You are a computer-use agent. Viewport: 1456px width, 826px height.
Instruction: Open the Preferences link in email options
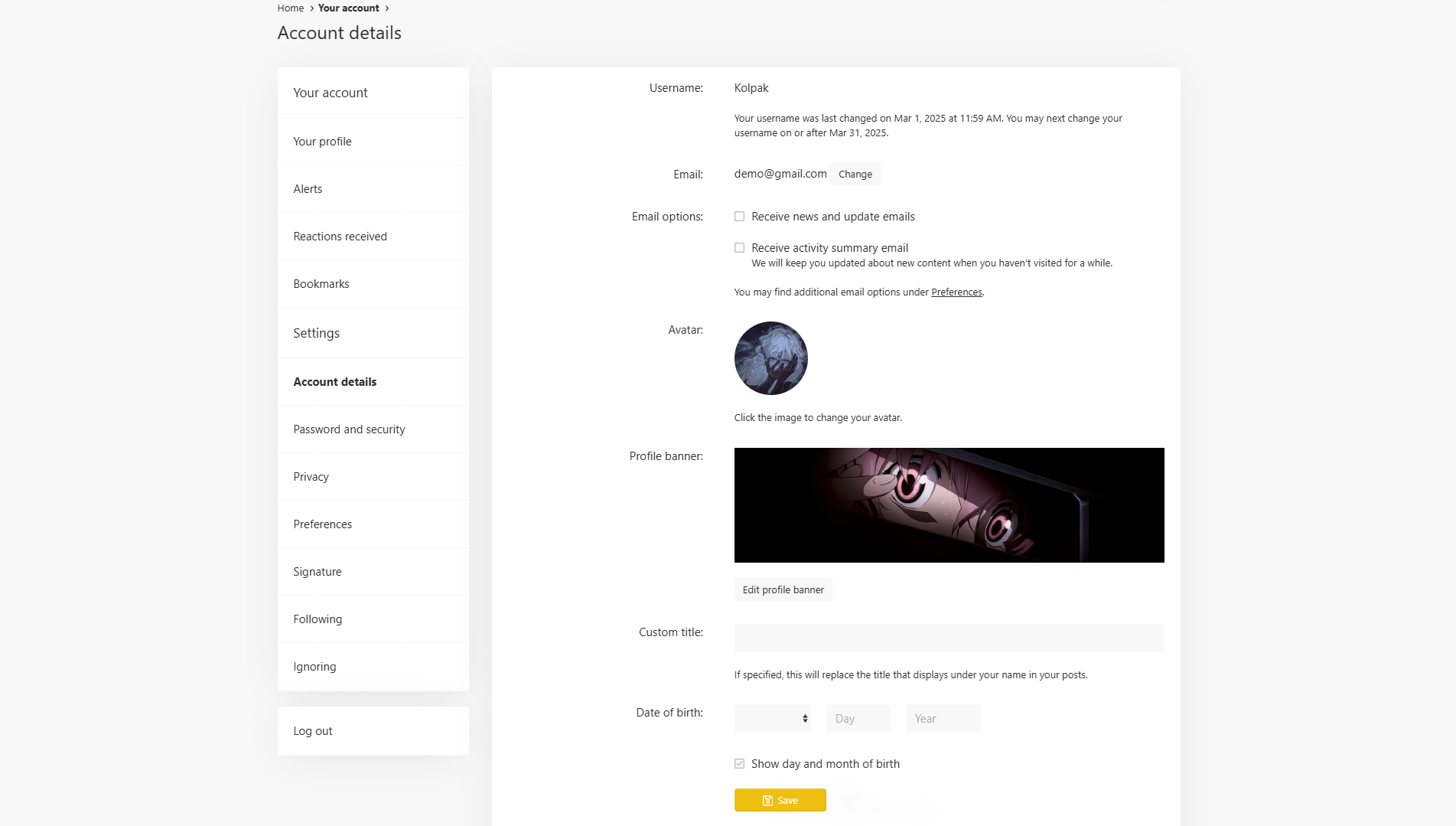tap(956, 292)
